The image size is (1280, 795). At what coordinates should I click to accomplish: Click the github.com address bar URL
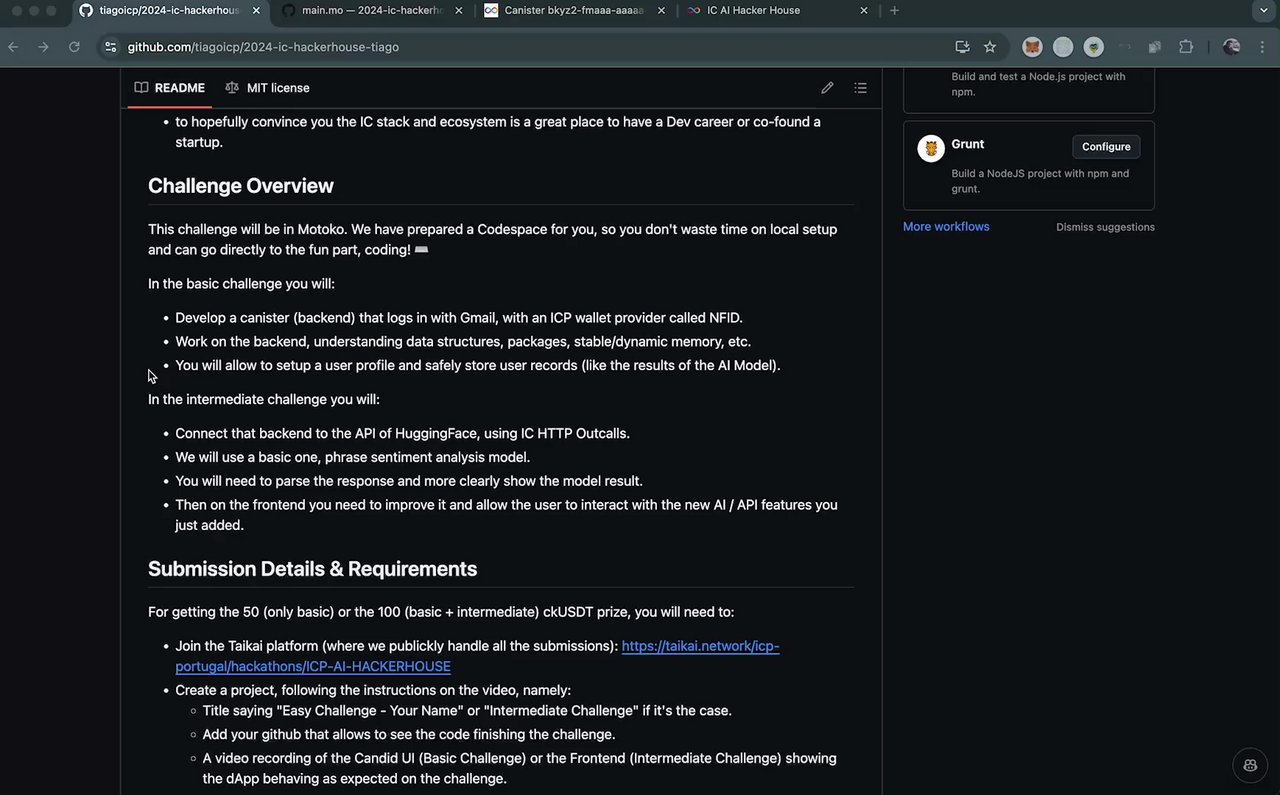coord(263,47)
